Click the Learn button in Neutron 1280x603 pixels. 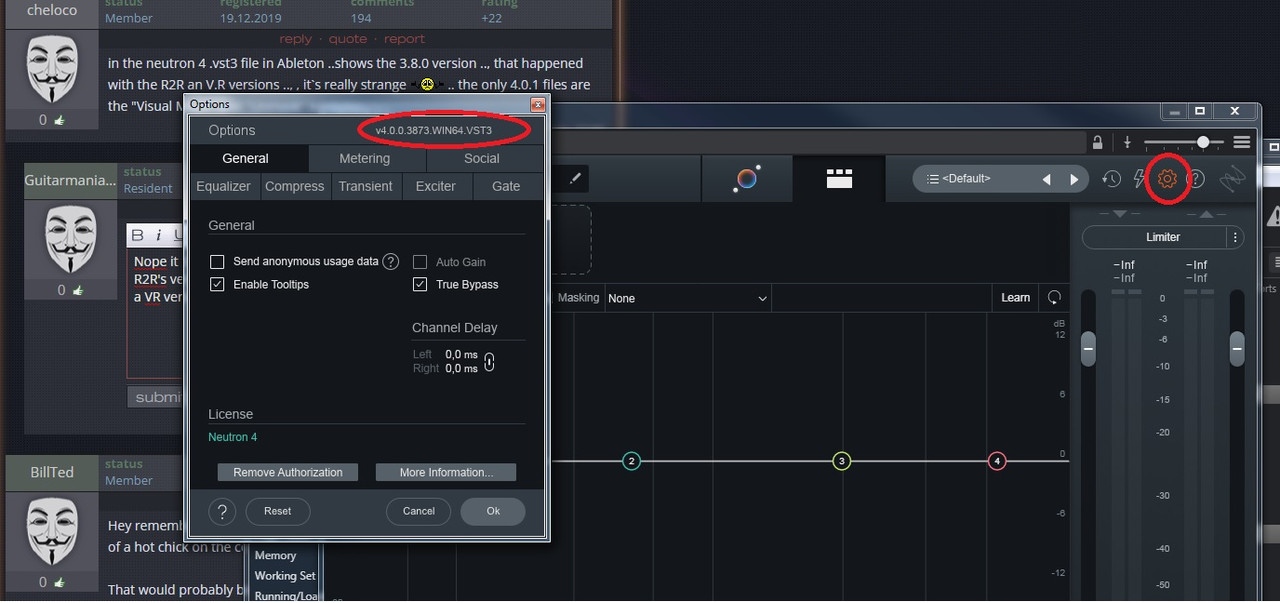click(1016, 297)
